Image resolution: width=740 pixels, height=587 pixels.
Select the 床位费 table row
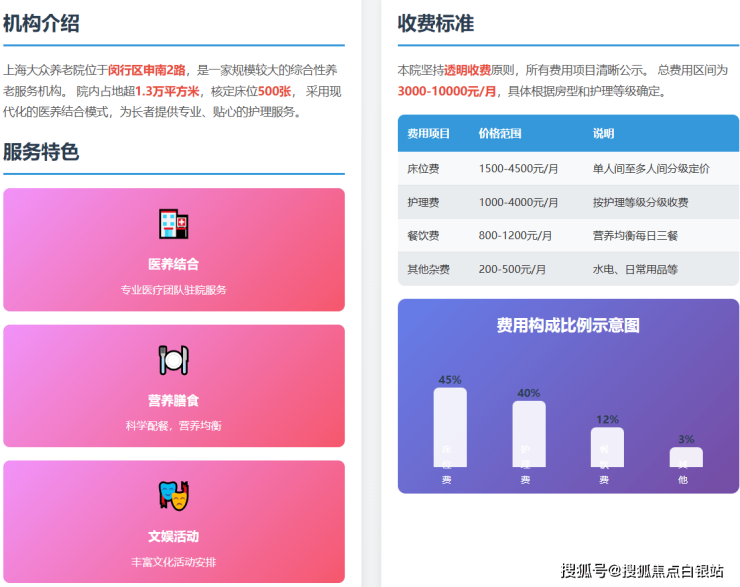click(567, 169)
